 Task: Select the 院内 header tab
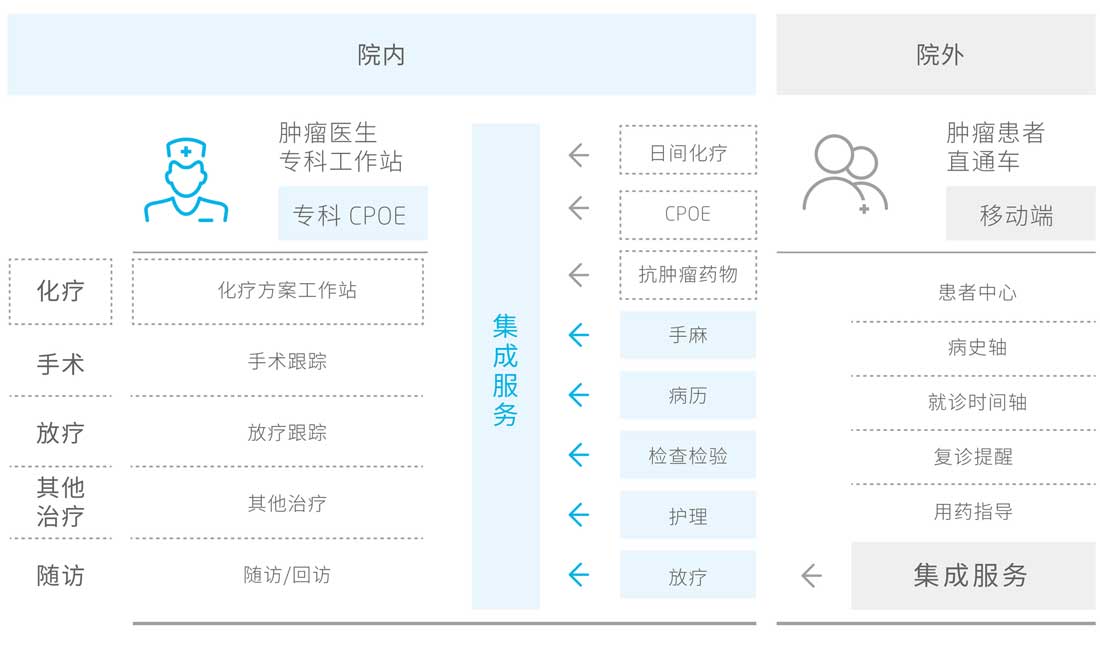pyautogui.click(x=381, y=55)
